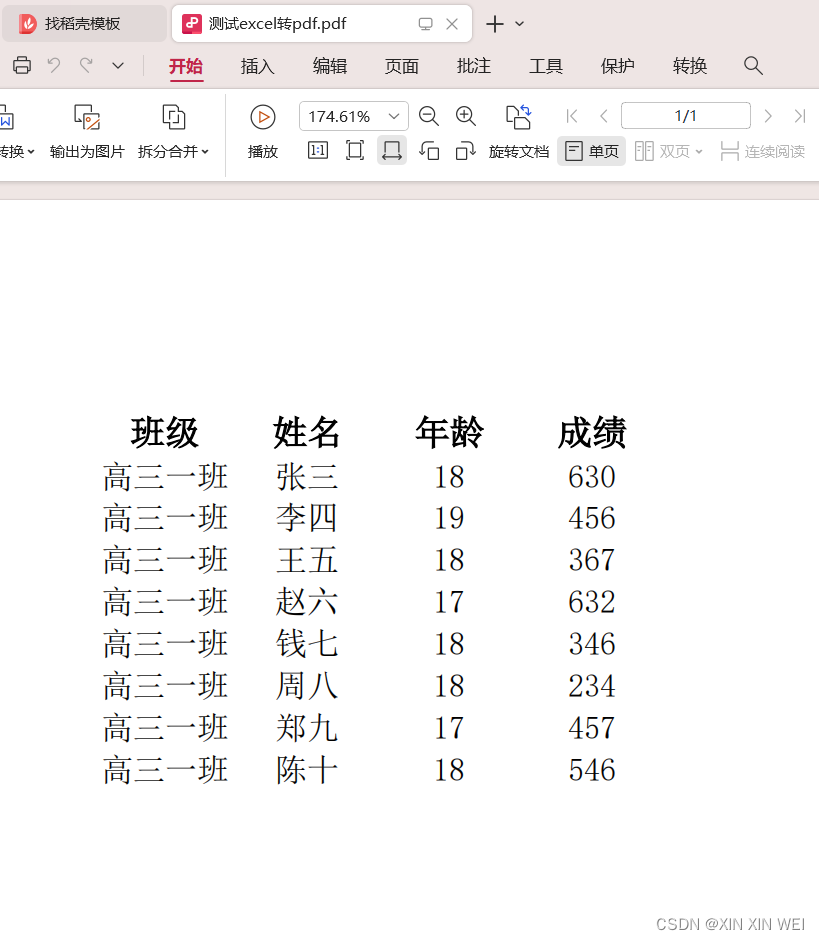Open the 批注 annotation tab

473,66
